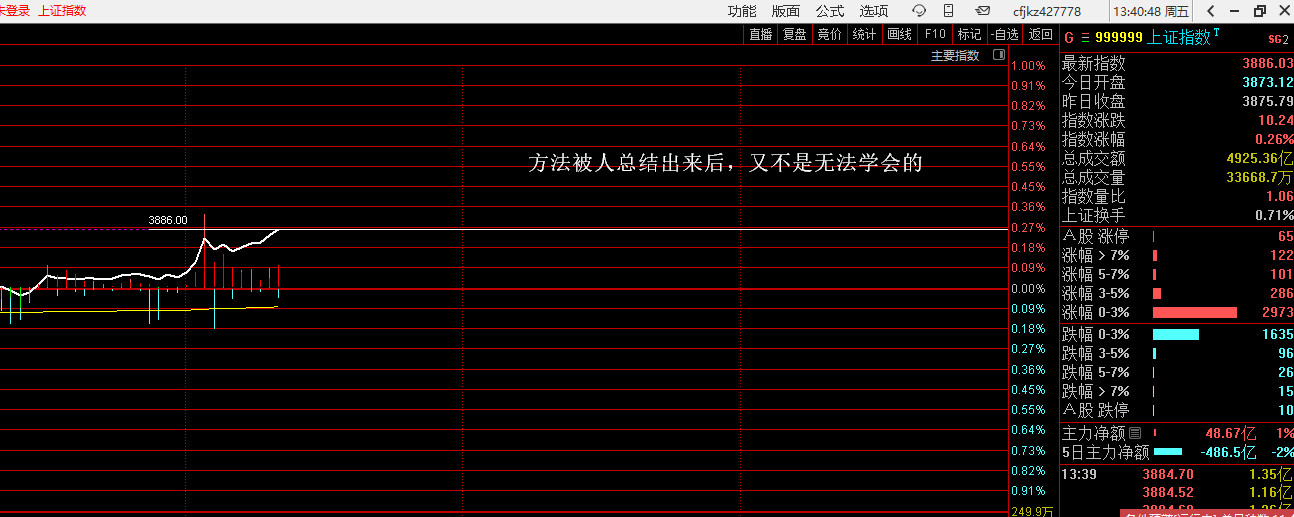The image size is (1294, 517).
Task: Click the 5日主力净额 value -486.5亿
Action: click(x=1227, y=452)
